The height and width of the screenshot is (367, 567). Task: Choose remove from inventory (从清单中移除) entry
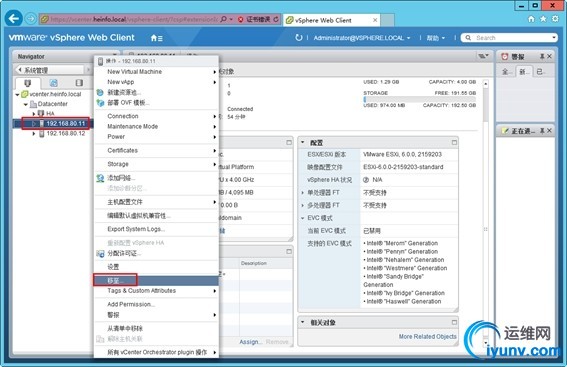(x=156, y=328)
